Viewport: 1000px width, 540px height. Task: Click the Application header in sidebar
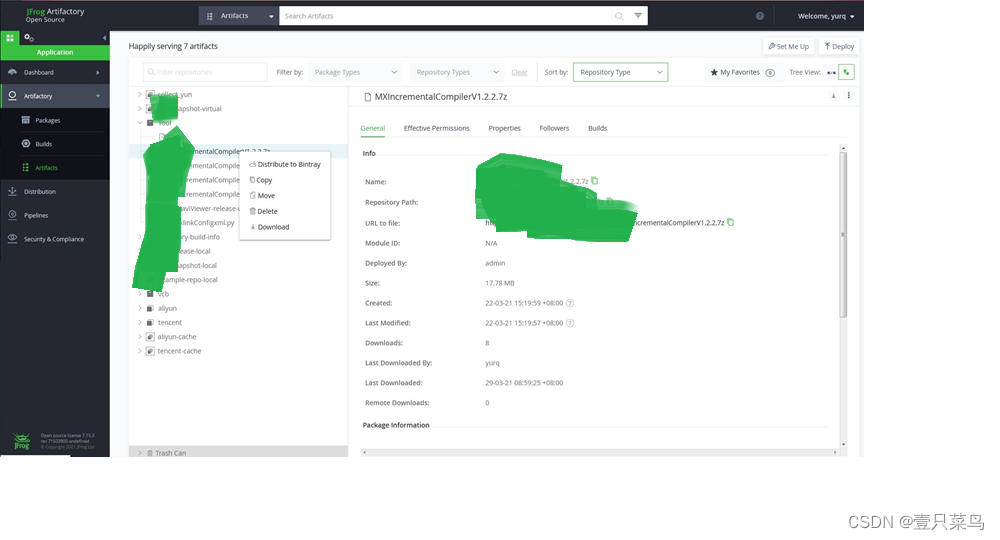coord(55,52)
